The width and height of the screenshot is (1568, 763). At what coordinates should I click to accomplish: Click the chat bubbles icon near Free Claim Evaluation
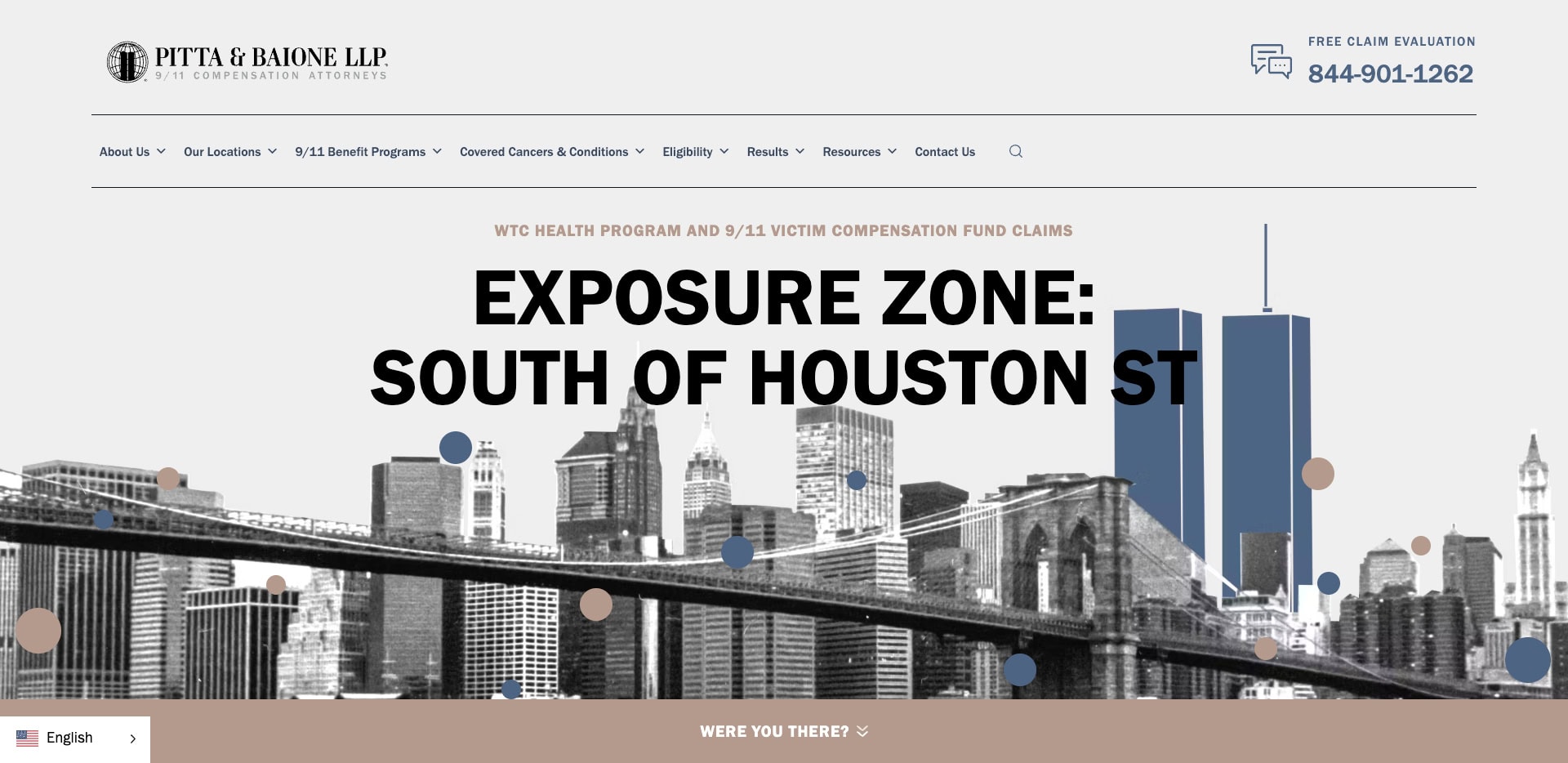1271,60
